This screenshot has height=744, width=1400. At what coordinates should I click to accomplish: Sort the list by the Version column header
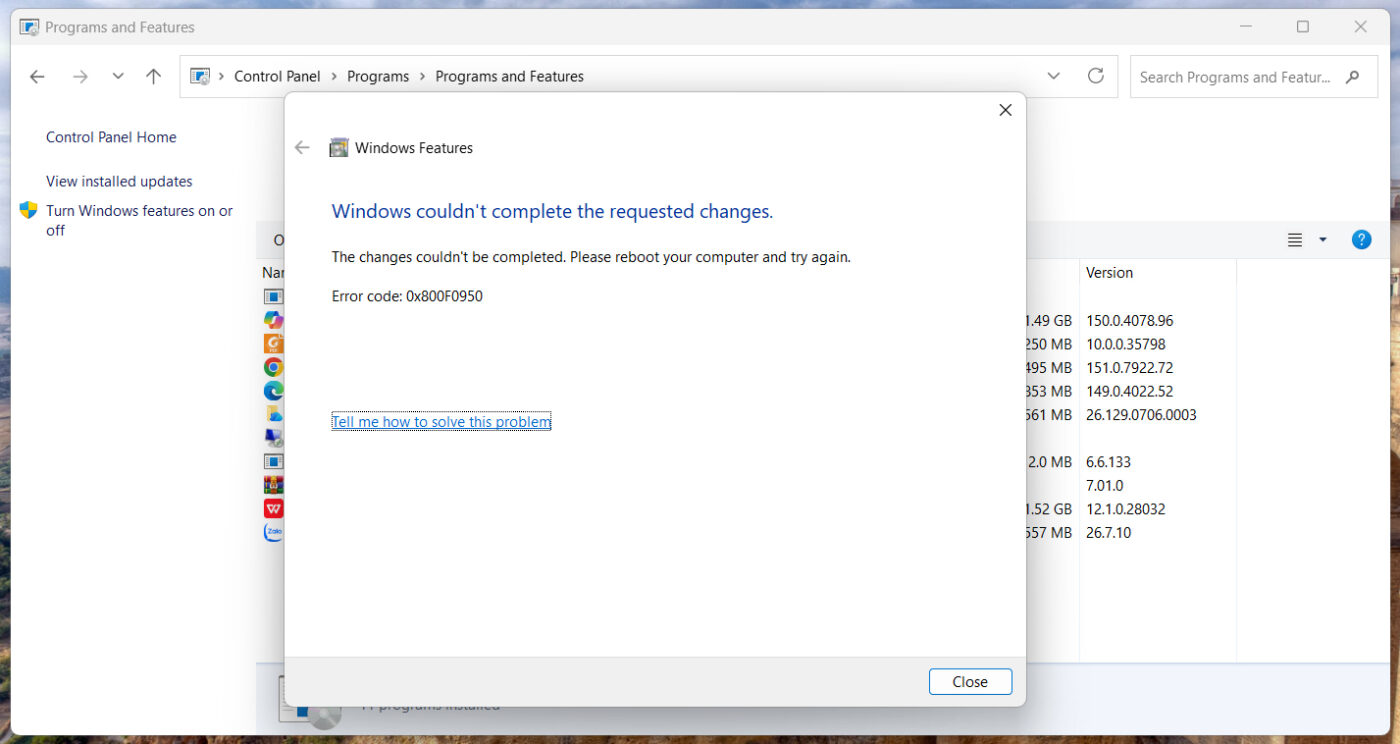[x=1110, y=273]
